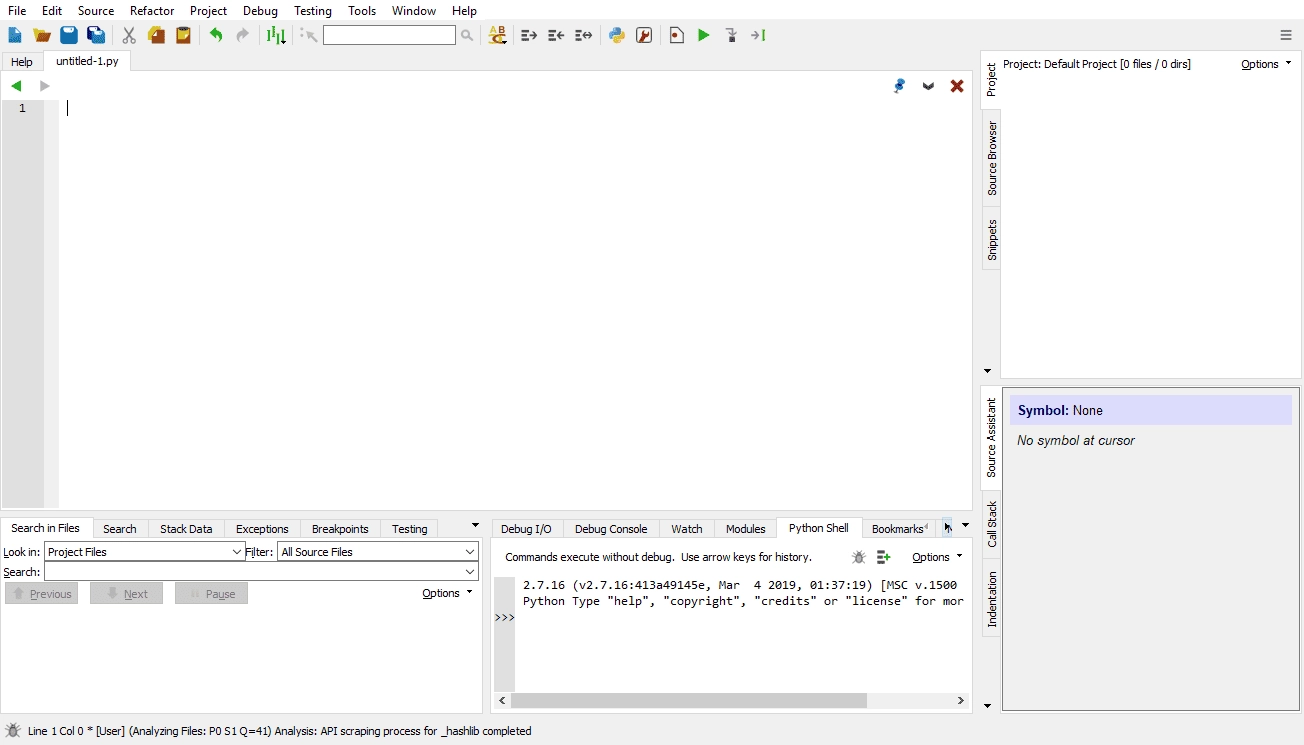Cut selection with the scissors icon
Image resolution: width=1304 pixels, height=745 pixels.
pyautogui.click(x=129, y=35)
